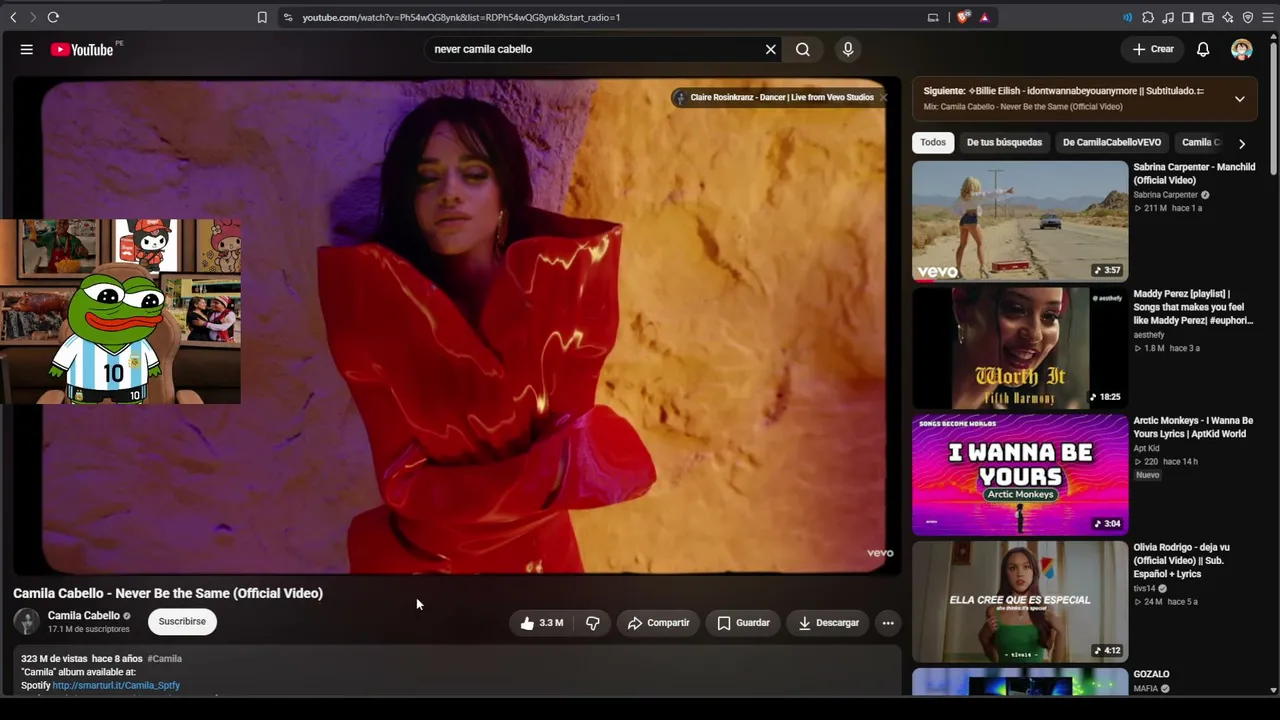Open Brave Rewards triangle icon
The image size is (1280, 720).
coord(985,17)
